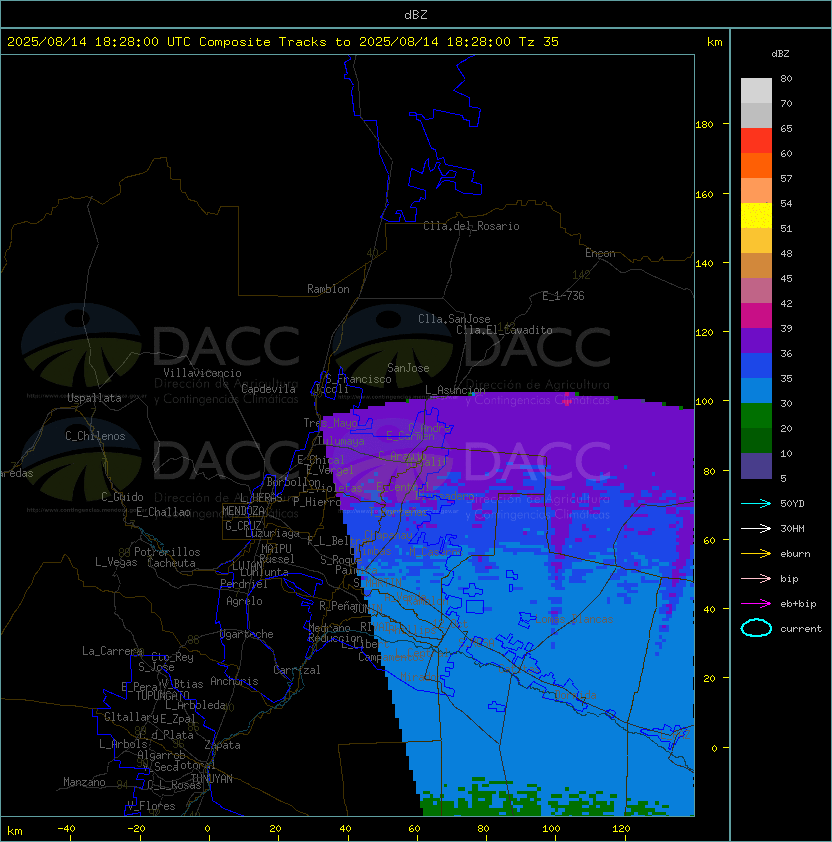Image resolution: width=832 pixels, height=842 pixels.
Task: Select the dark orange 57-60 dBZ swatch
Action: (756, 165)
